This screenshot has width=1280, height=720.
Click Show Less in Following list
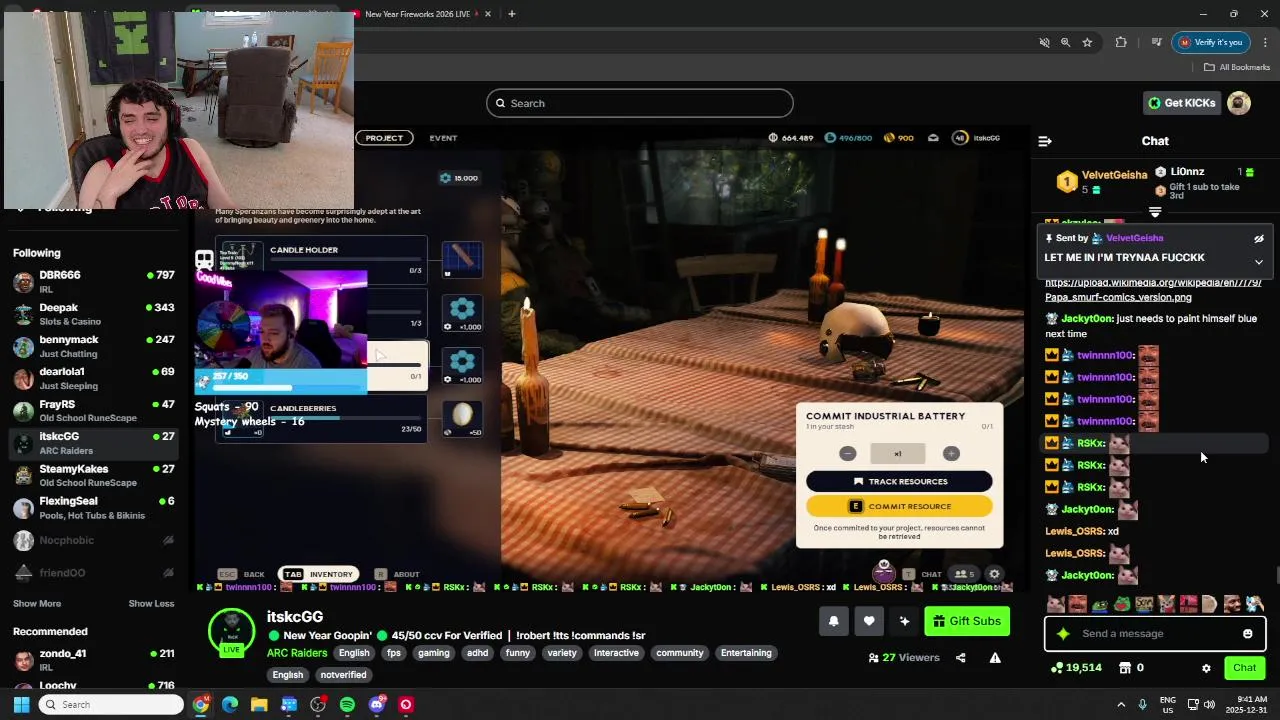[151, 604]
